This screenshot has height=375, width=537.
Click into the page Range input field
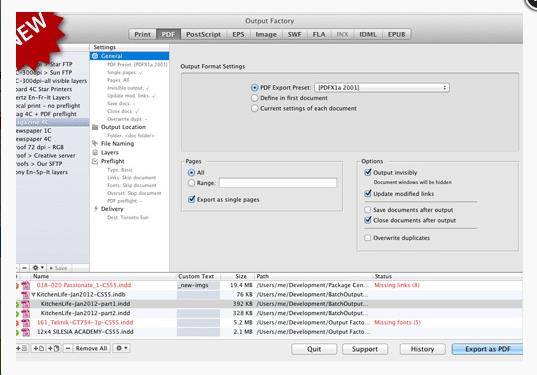(x=278, y=183)
